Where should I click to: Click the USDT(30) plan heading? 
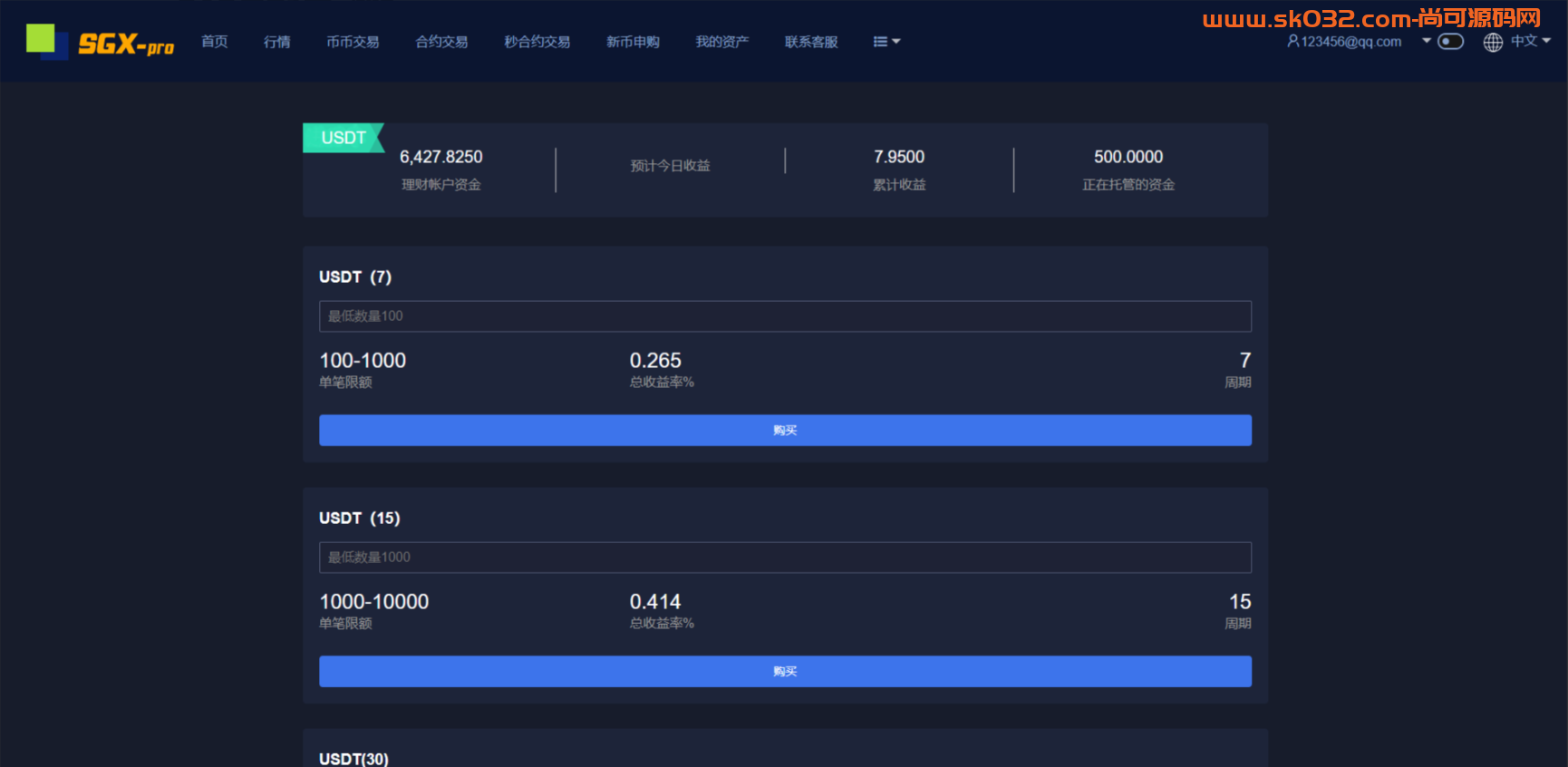click(x=353, y=759)
